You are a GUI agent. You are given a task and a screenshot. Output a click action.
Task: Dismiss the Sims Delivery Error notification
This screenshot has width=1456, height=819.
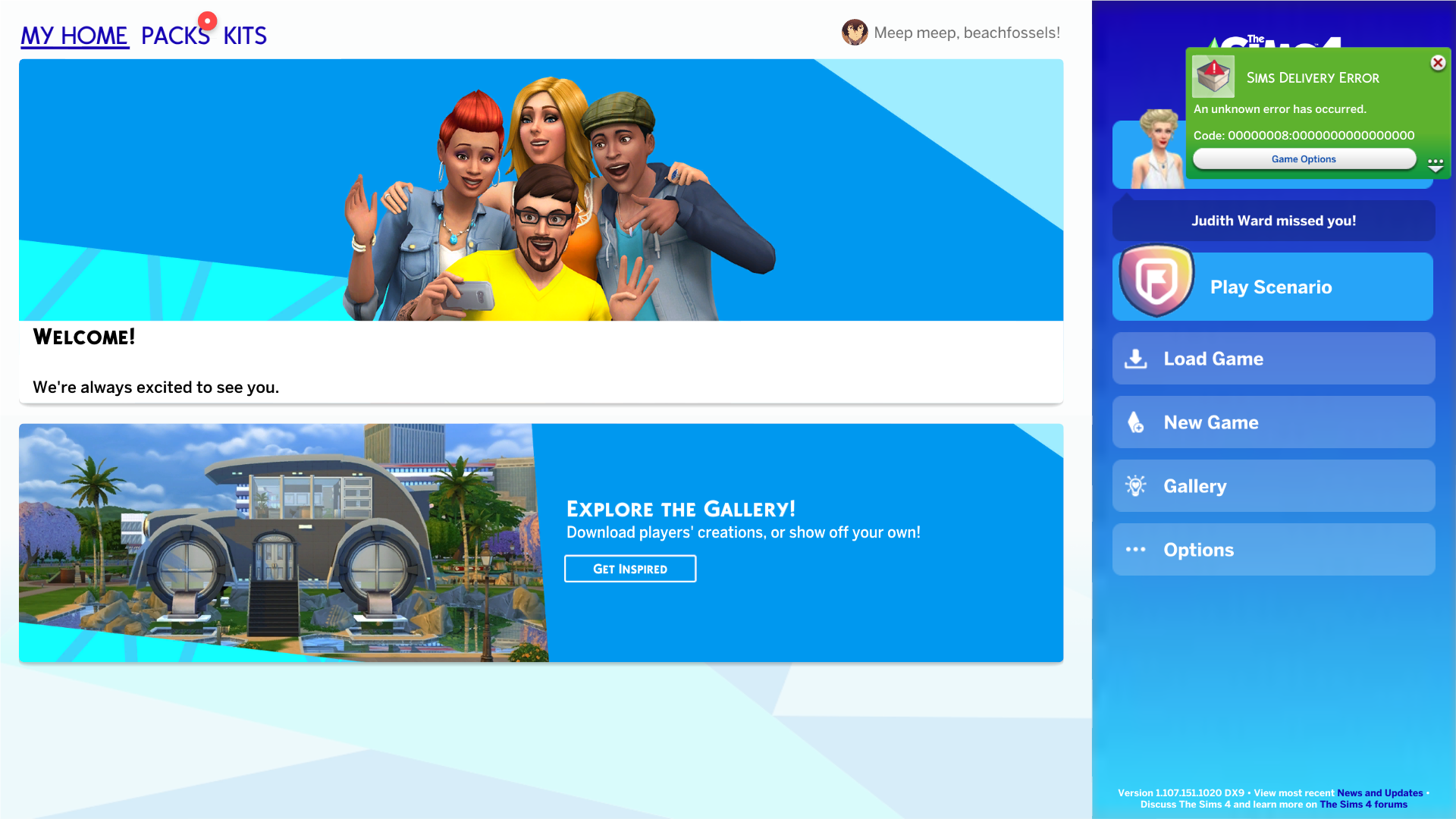pos(1438,63)
